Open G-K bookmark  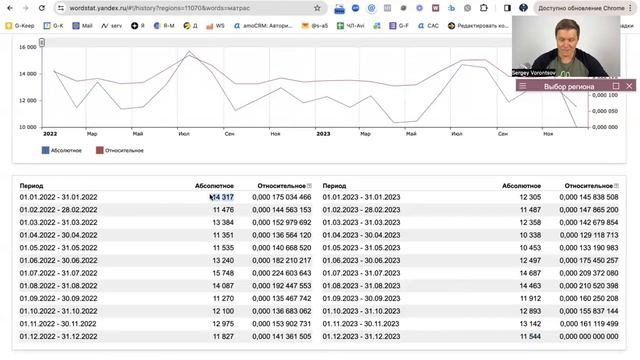pyautogui.click(x=53, y=26)
